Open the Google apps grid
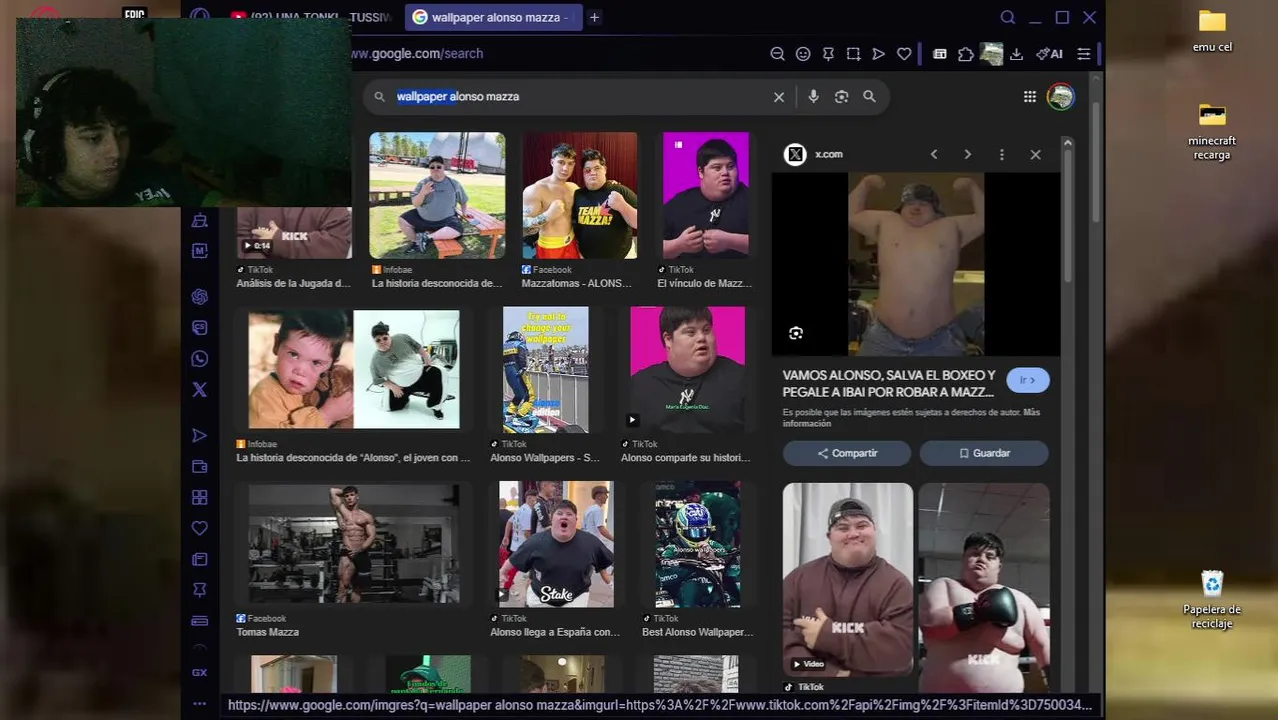Viewport: 1278px width, 720px height. click(x=1030, y=97)
